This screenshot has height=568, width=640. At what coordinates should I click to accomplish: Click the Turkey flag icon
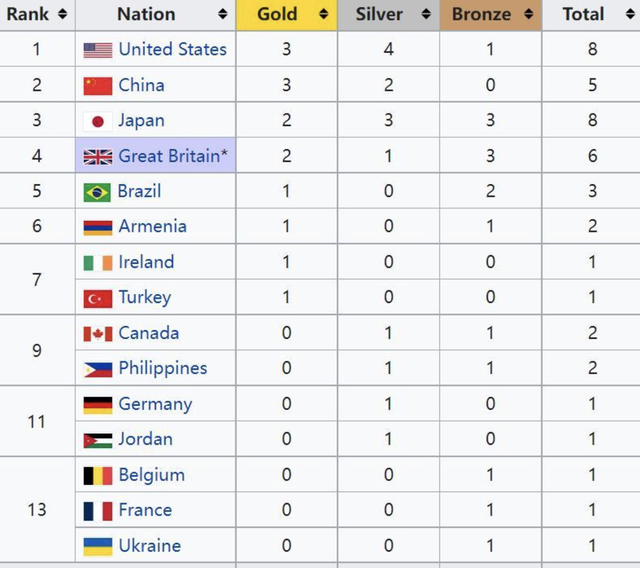click(98, 299)
